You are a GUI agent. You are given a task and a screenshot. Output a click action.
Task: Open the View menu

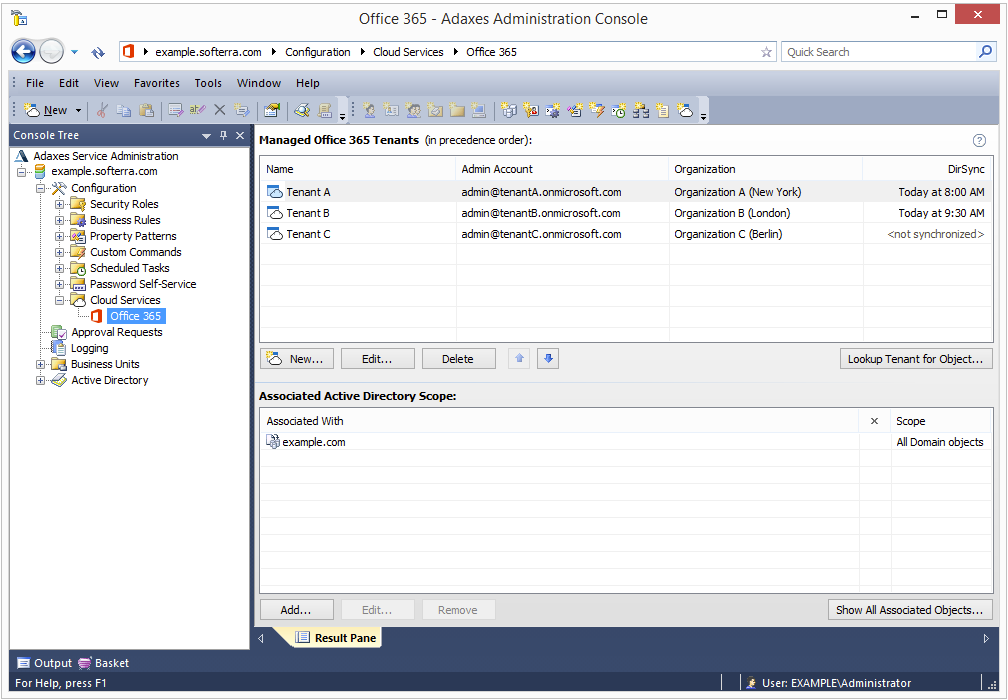(x=106, y=83)
